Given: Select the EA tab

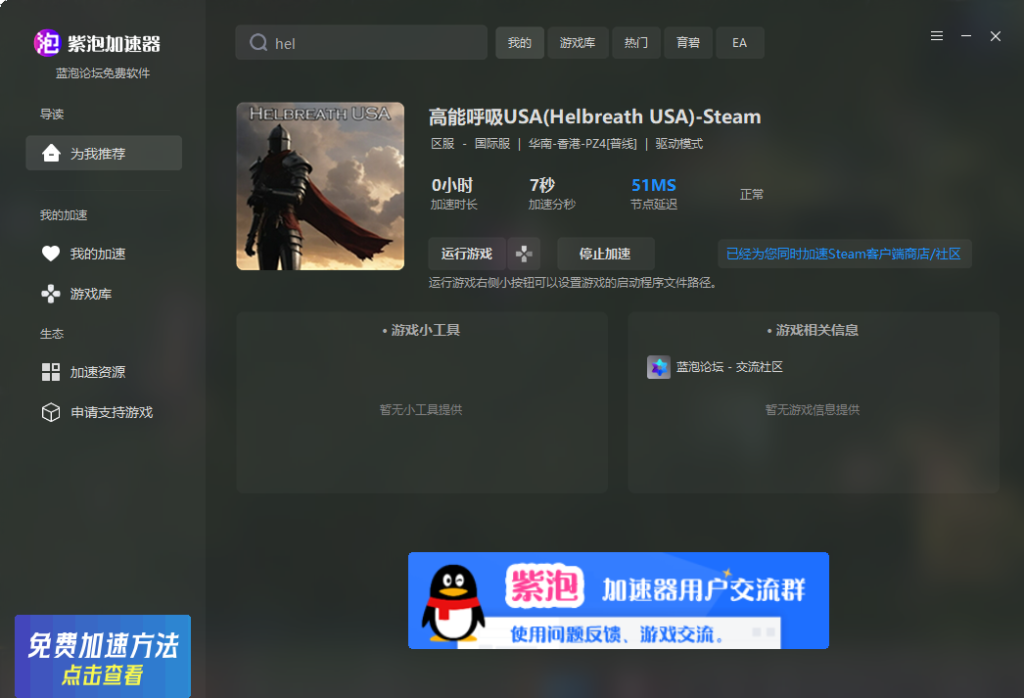Looking at the screenshot, I should coord(739,43).
